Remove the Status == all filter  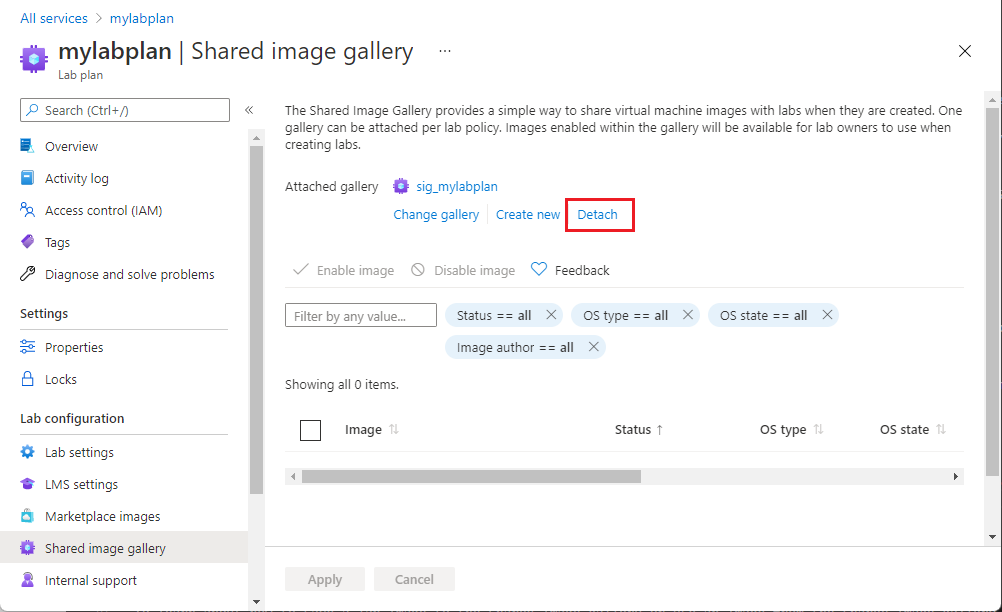point(551,315)
